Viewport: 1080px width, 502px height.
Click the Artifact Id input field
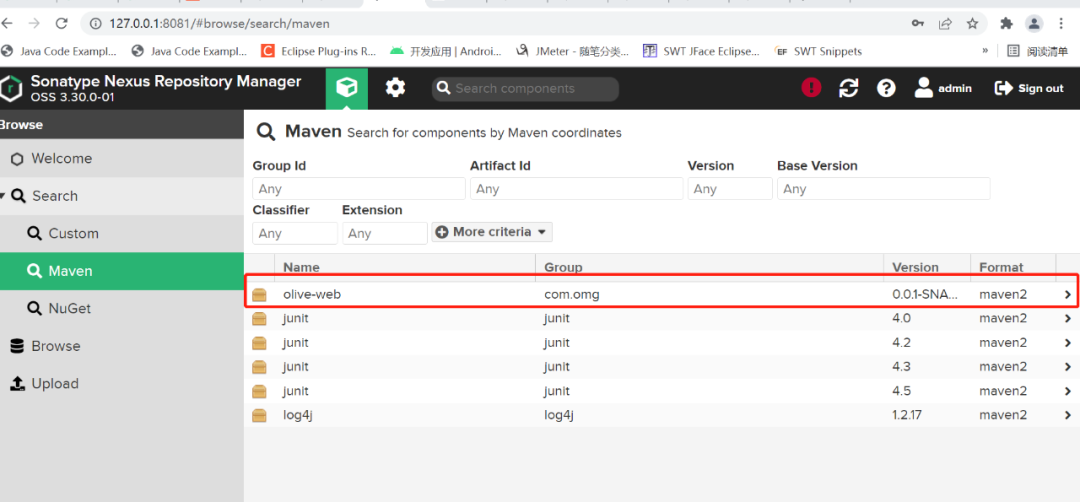tap(577, 189)
